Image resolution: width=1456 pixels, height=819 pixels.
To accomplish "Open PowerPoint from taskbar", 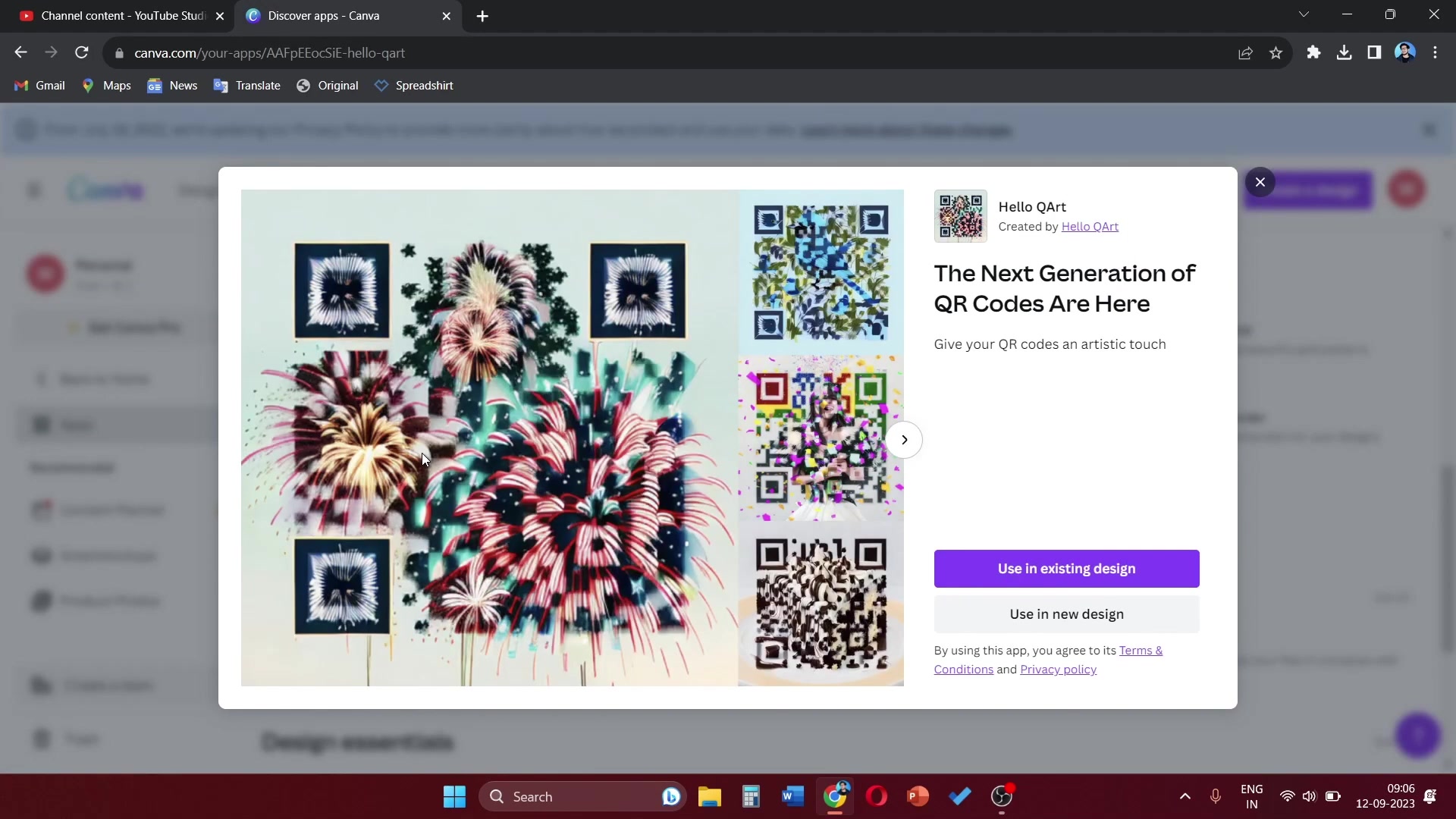I will pos(918,797).
